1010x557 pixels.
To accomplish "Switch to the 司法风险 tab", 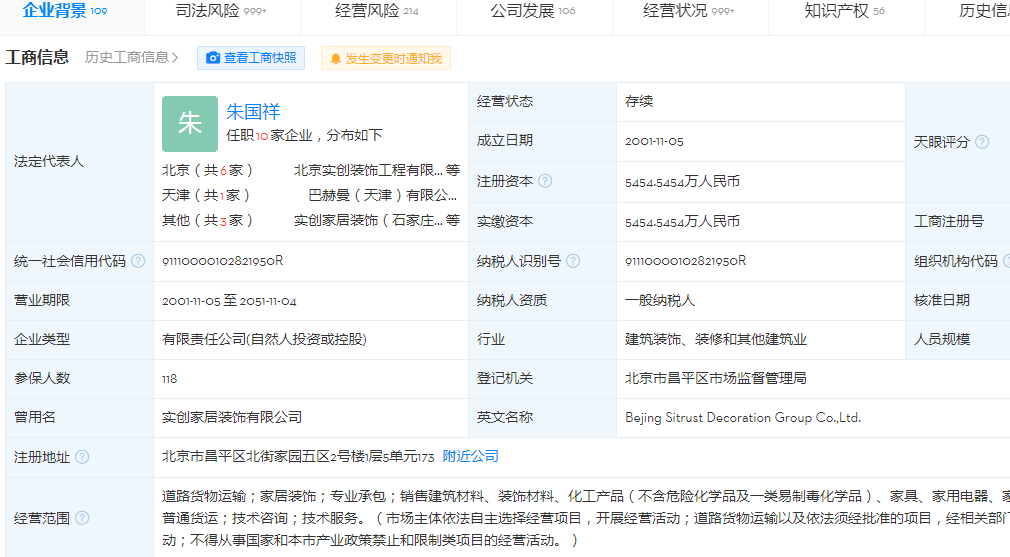I will (x=220, y=11).
